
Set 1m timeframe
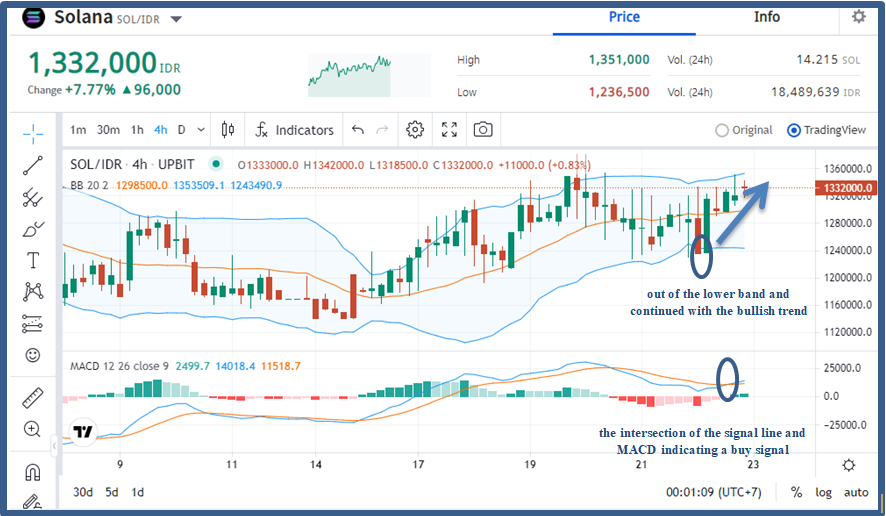(x=78, y=130)
